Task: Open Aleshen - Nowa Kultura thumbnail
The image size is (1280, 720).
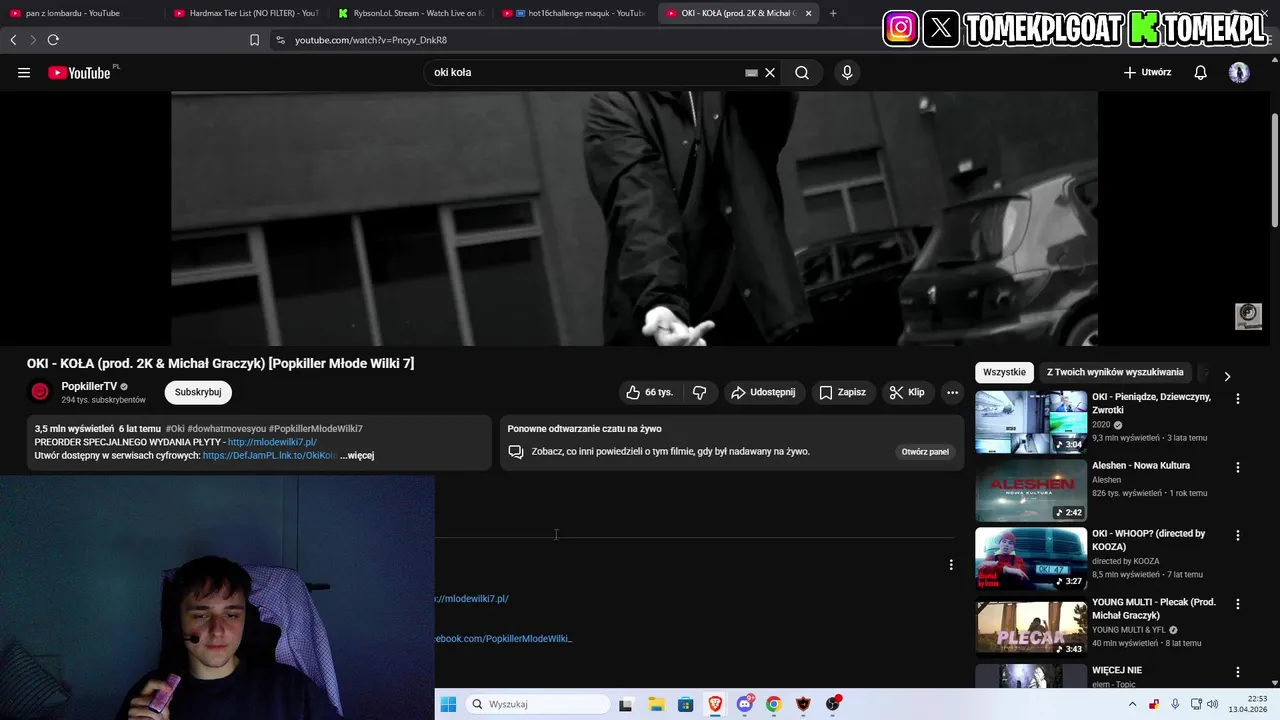Action: tap(1031, 490)
